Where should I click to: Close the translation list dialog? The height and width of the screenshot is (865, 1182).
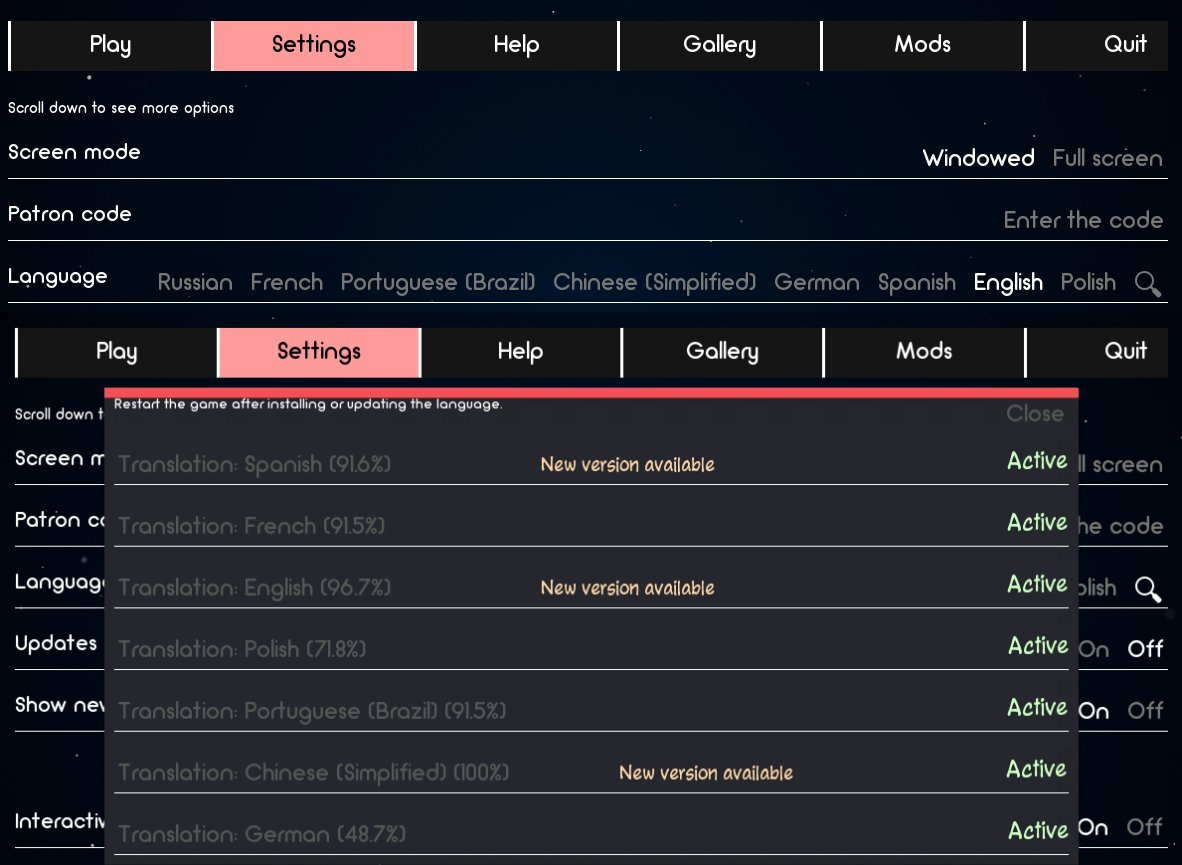1035,413
